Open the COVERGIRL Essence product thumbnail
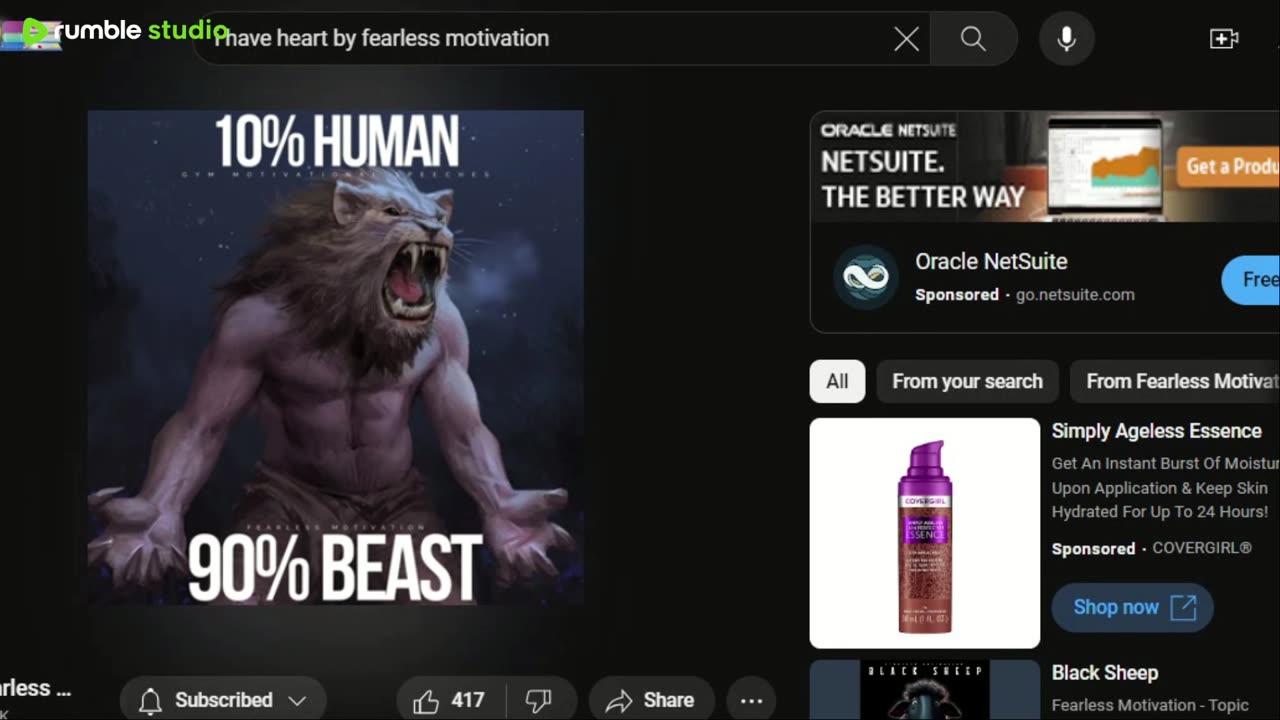1280x720 pixels. point(925,533)
